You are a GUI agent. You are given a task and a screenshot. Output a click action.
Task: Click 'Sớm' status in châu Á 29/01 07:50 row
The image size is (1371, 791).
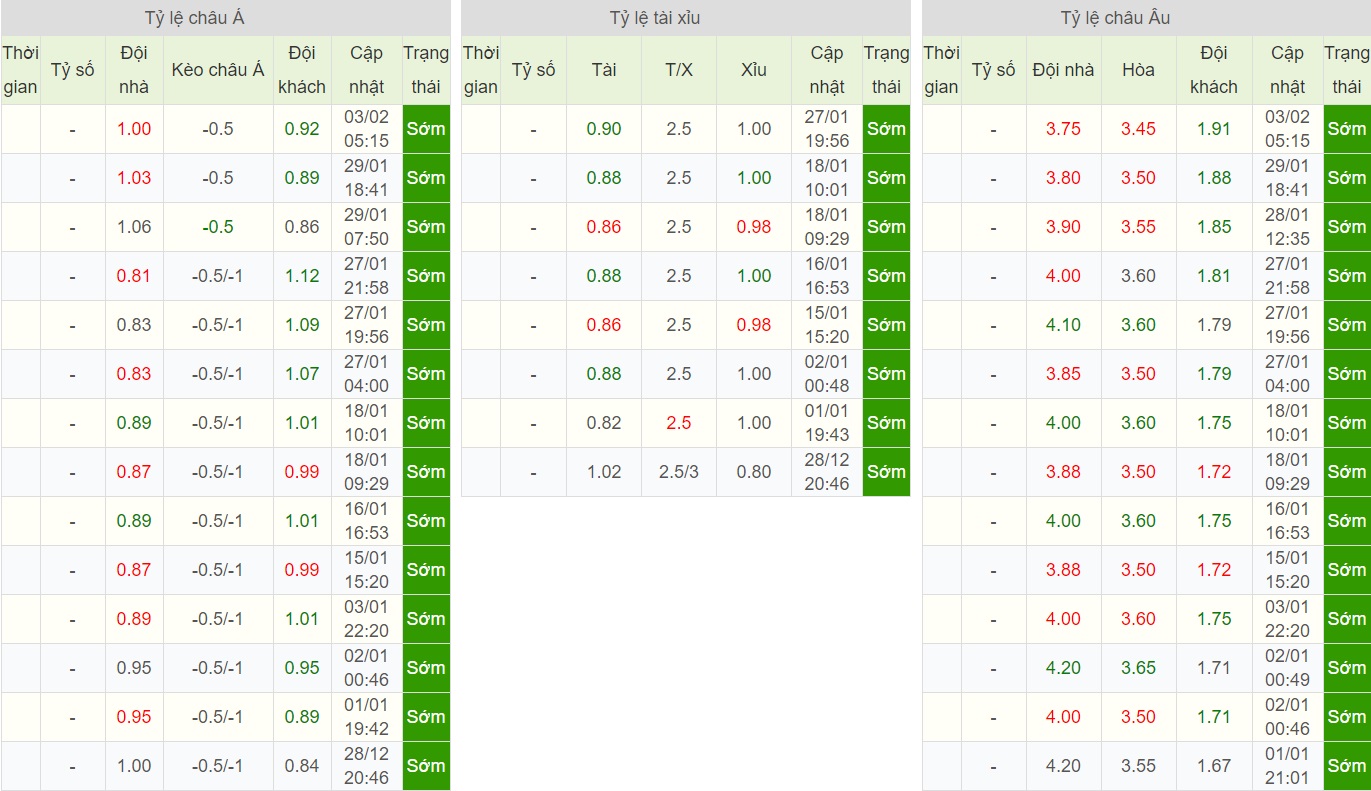click(426, 227)
